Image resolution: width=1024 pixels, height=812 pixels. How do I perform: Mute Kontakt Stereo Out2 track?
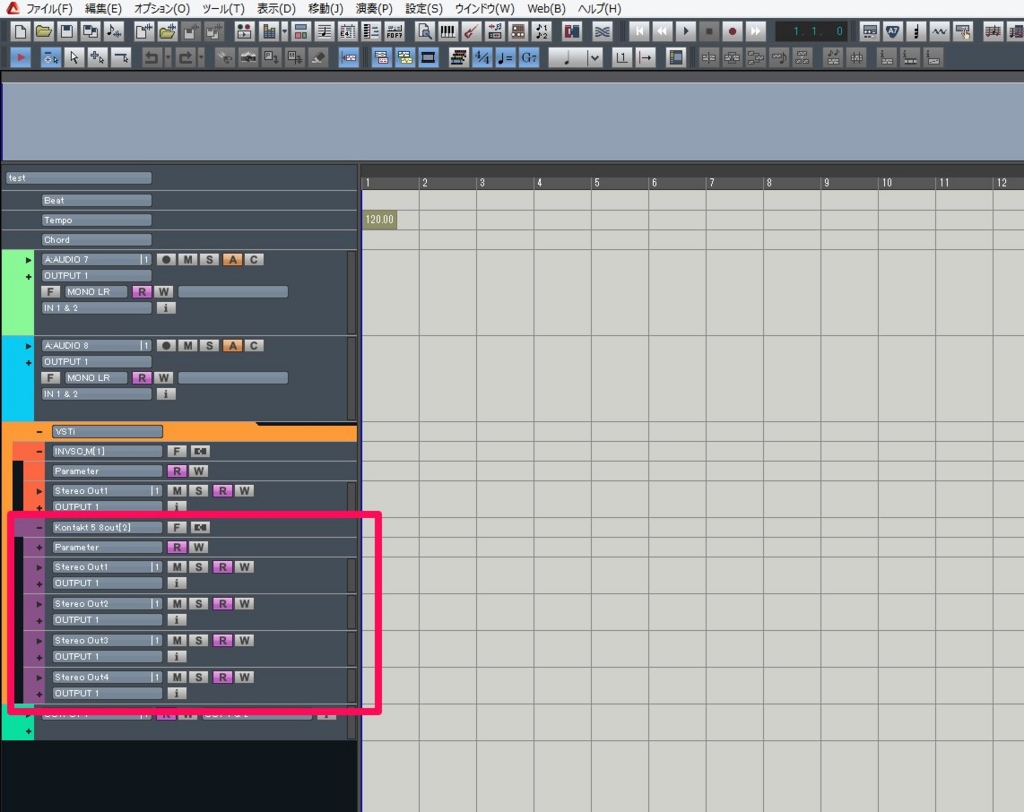pyautogui.click(x=176, y=604)
